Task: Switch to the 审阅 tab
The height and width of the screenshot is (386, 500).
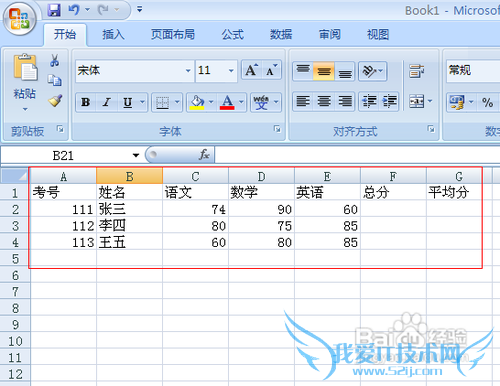Action: pyautogui.click(x=330, y=34)
